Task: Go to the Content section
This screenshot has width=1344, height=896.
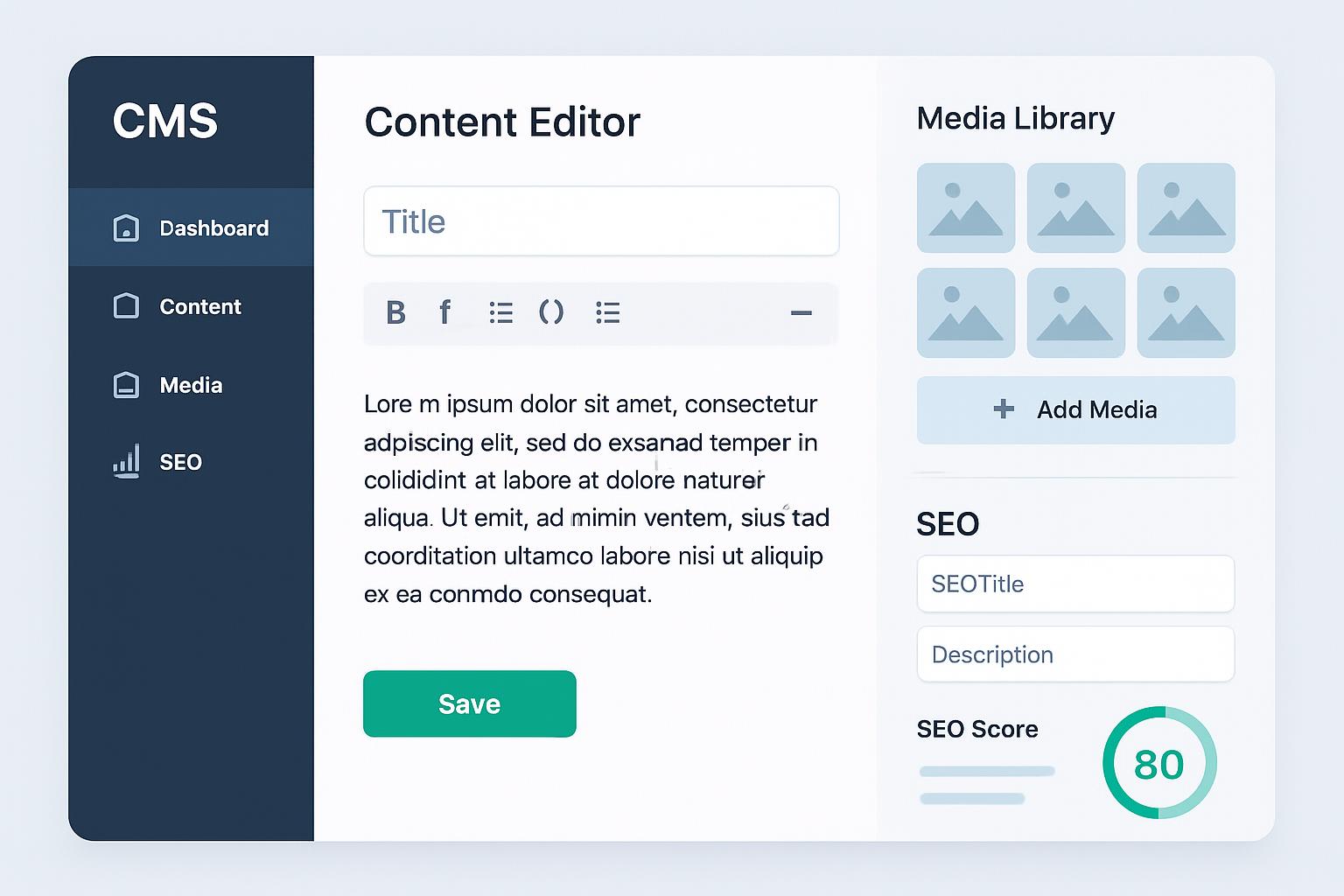Action: point(200,306)
